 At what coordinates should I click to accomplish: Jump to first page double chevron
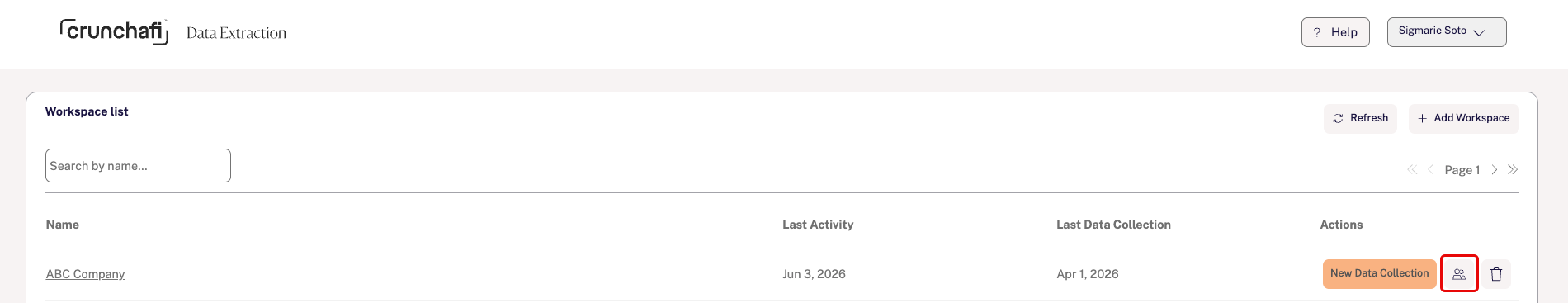(x=1412, y=170)
